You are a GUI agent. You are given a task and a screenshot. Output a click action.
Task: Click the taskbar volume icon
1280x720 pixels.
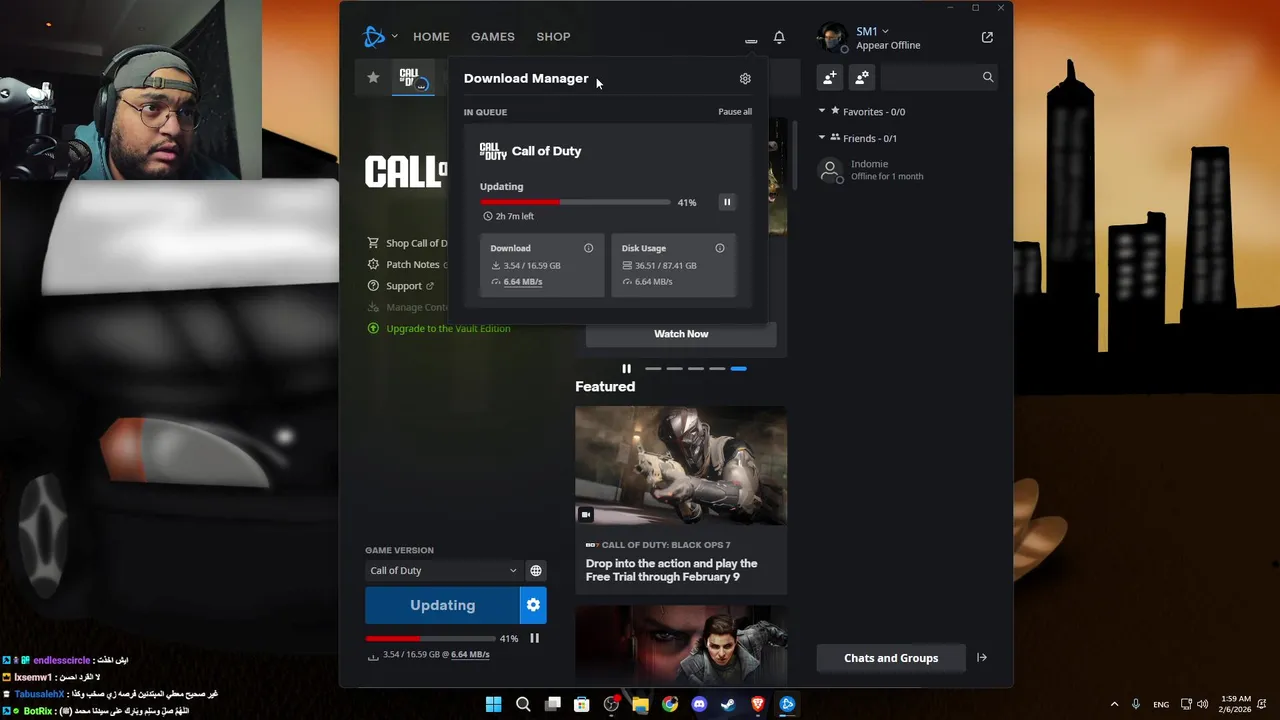click(x=1202, y=704)
